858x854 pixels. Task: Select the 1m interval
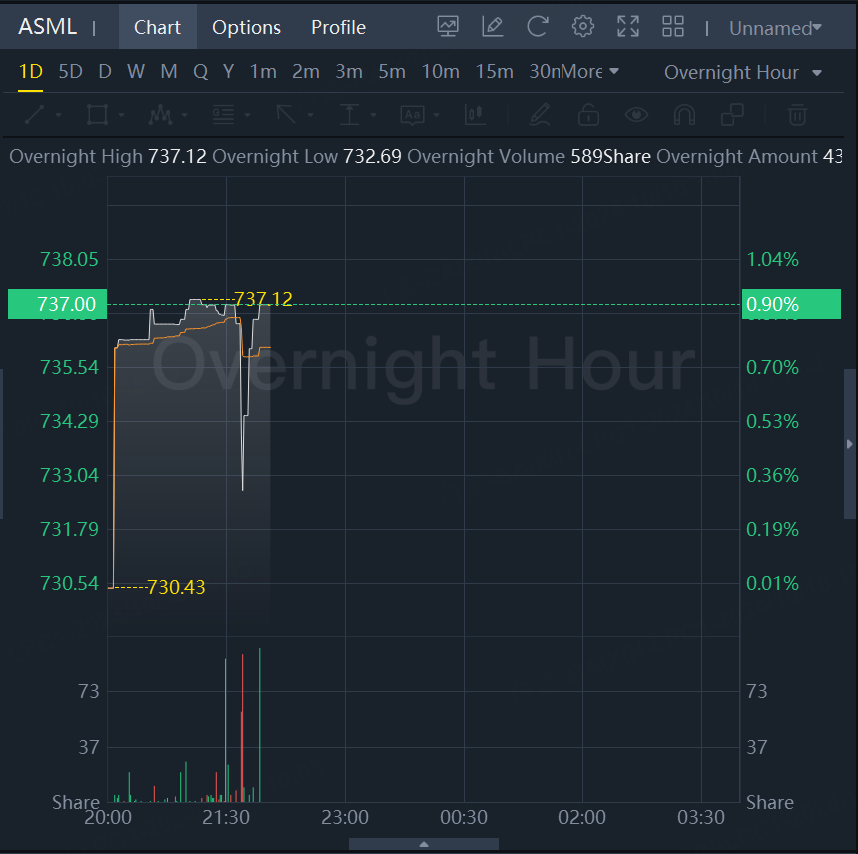[263, 72]
